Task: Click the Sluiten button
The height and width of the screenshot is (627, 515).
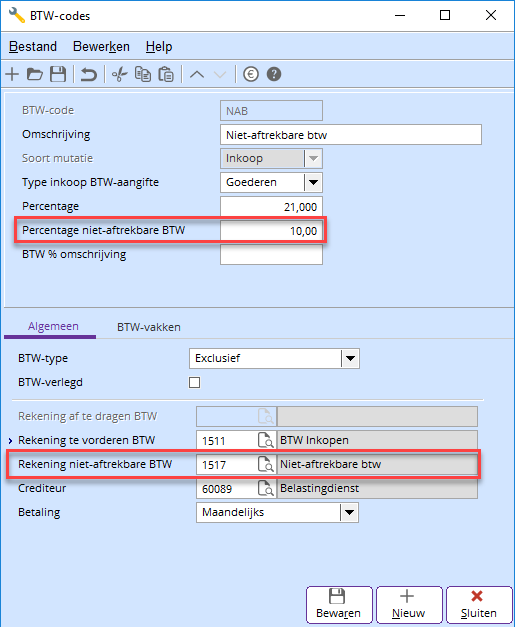Action: [x=479, y=605]
